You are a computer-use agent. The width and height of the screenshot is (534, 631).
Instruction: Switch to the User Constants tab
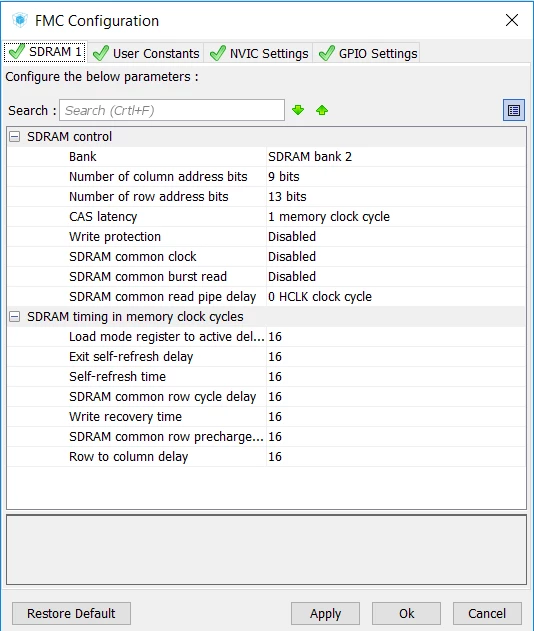(x=146, y=53)
